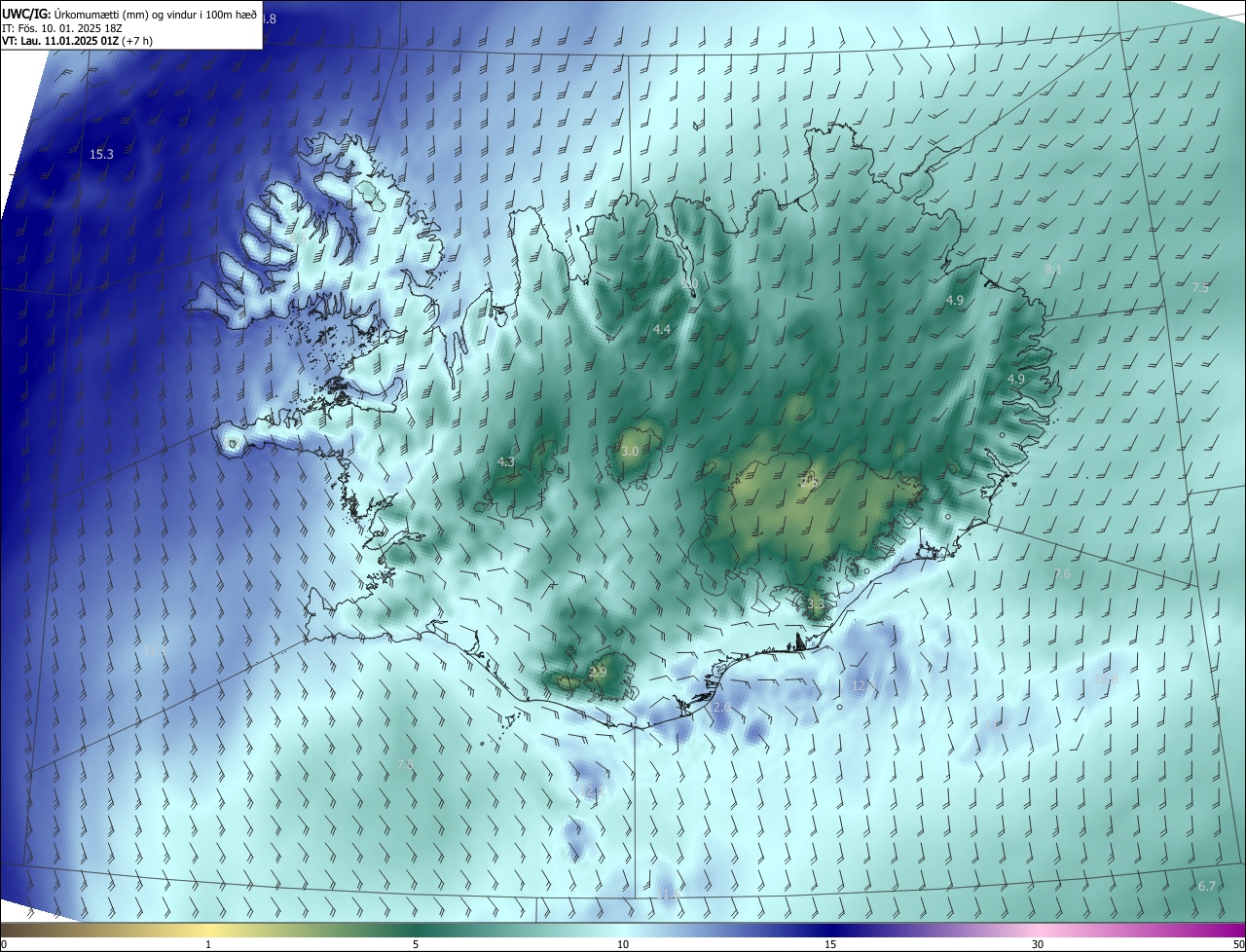Click the 'IT: Fös. 10. 01. 2025 18Z' line
Screen dimensions: 1246x952
pyautogui.click(x=61, y=28)
